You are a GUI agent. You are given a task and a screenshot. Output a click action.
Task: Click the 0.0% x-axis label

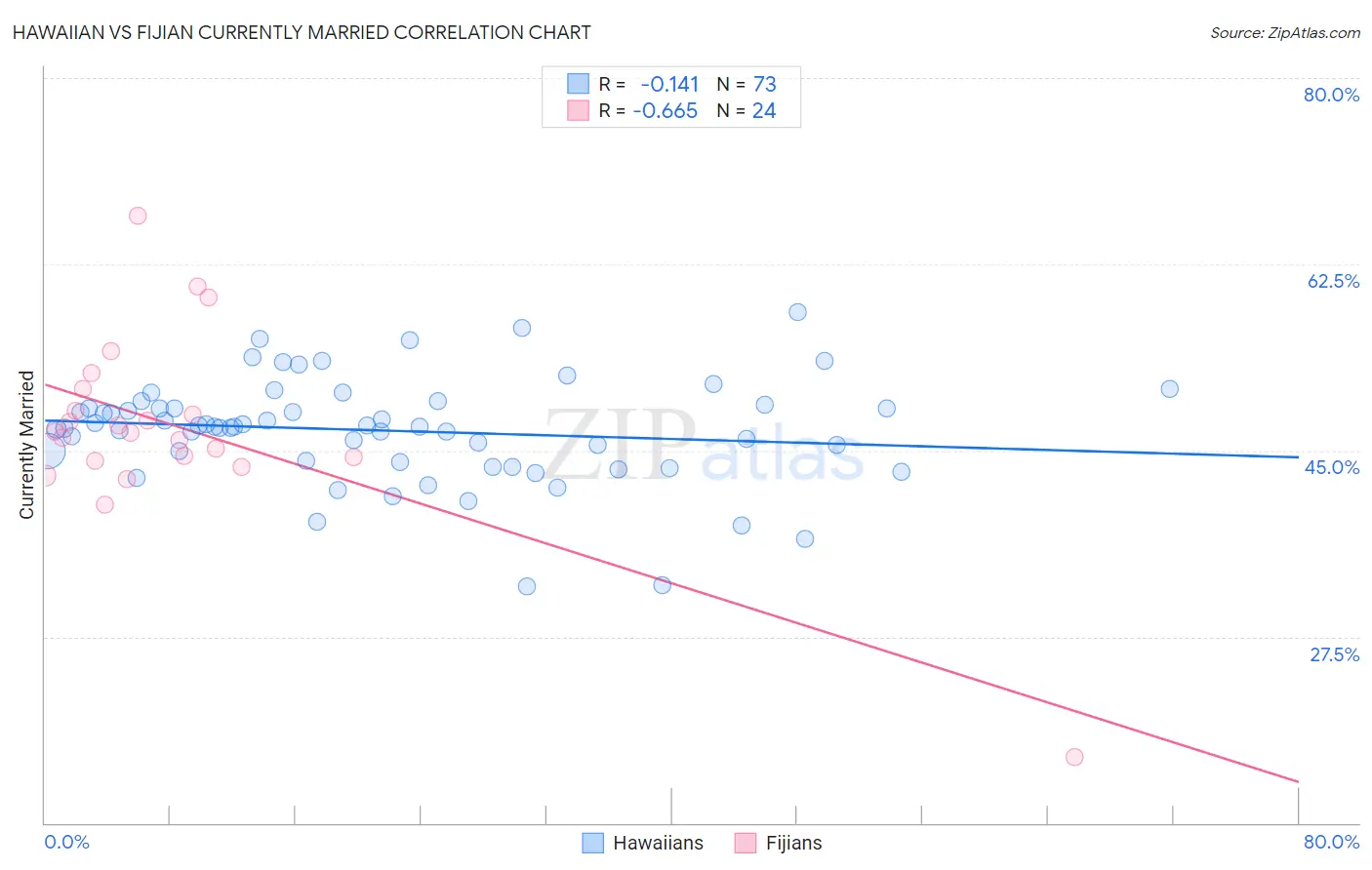66,842
